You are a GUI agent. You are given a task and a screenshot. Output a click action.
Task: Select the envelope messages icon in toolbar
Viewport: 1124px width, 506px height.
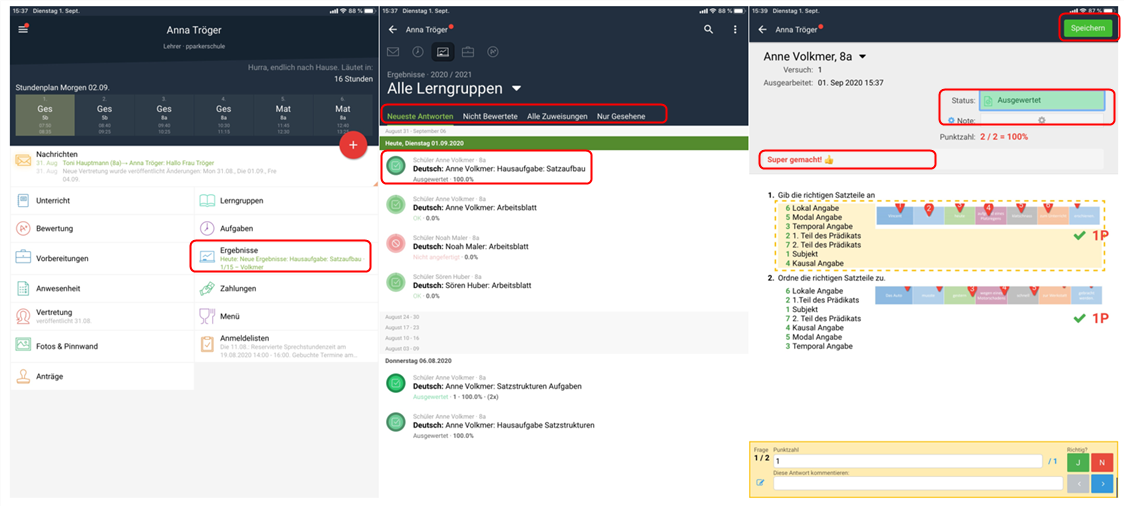point(393,52)
